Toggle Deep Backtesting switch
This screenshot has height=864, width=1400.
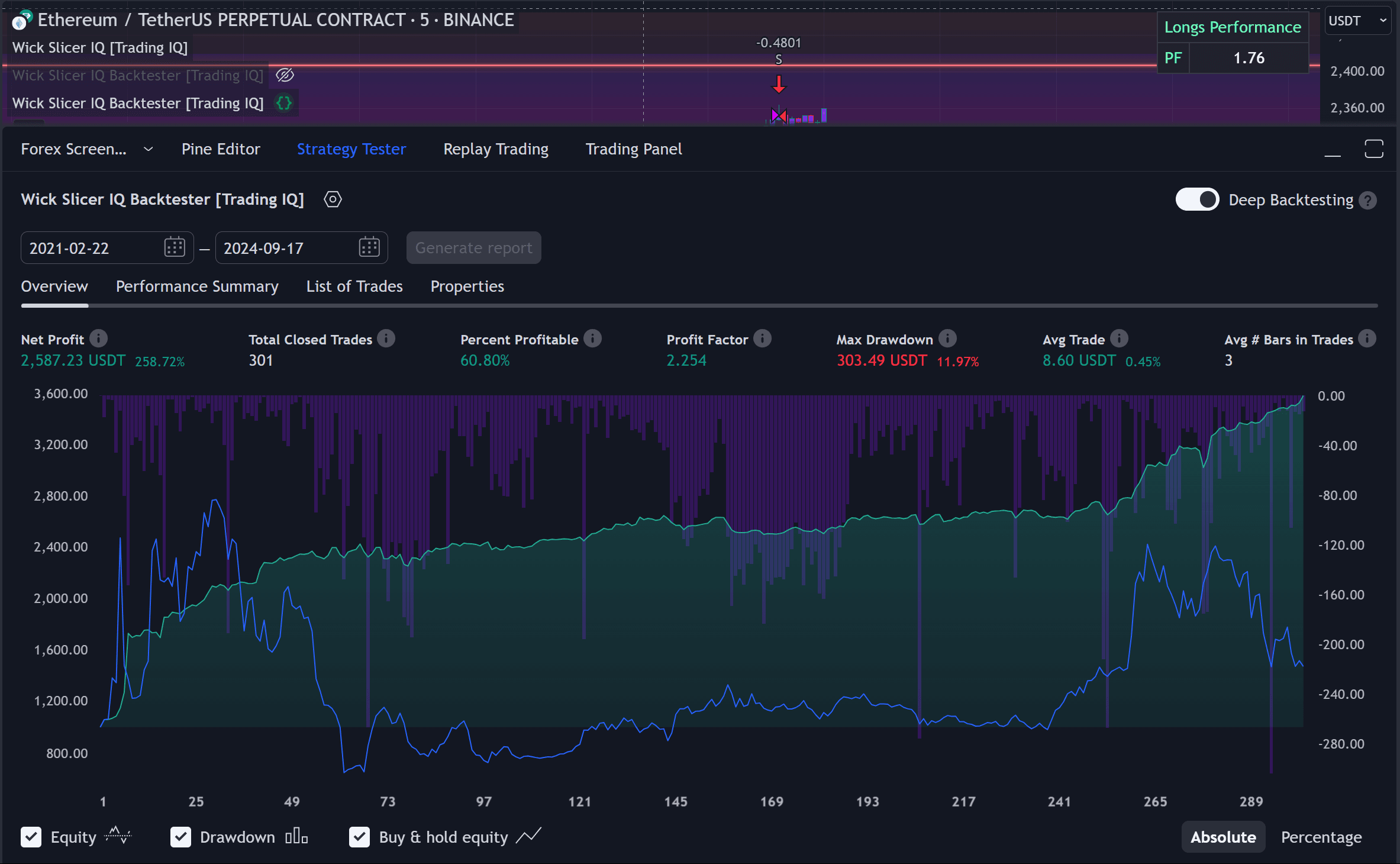[x=1197, y=199]
